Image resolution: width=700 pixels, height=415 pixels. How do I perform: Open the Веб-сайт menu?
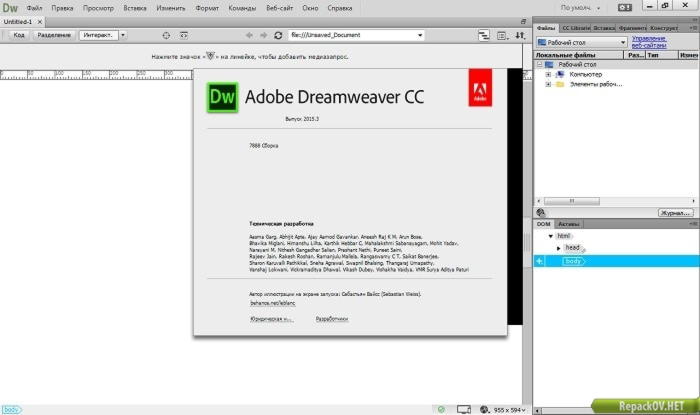pyautogui.click(x=279, y=8)
